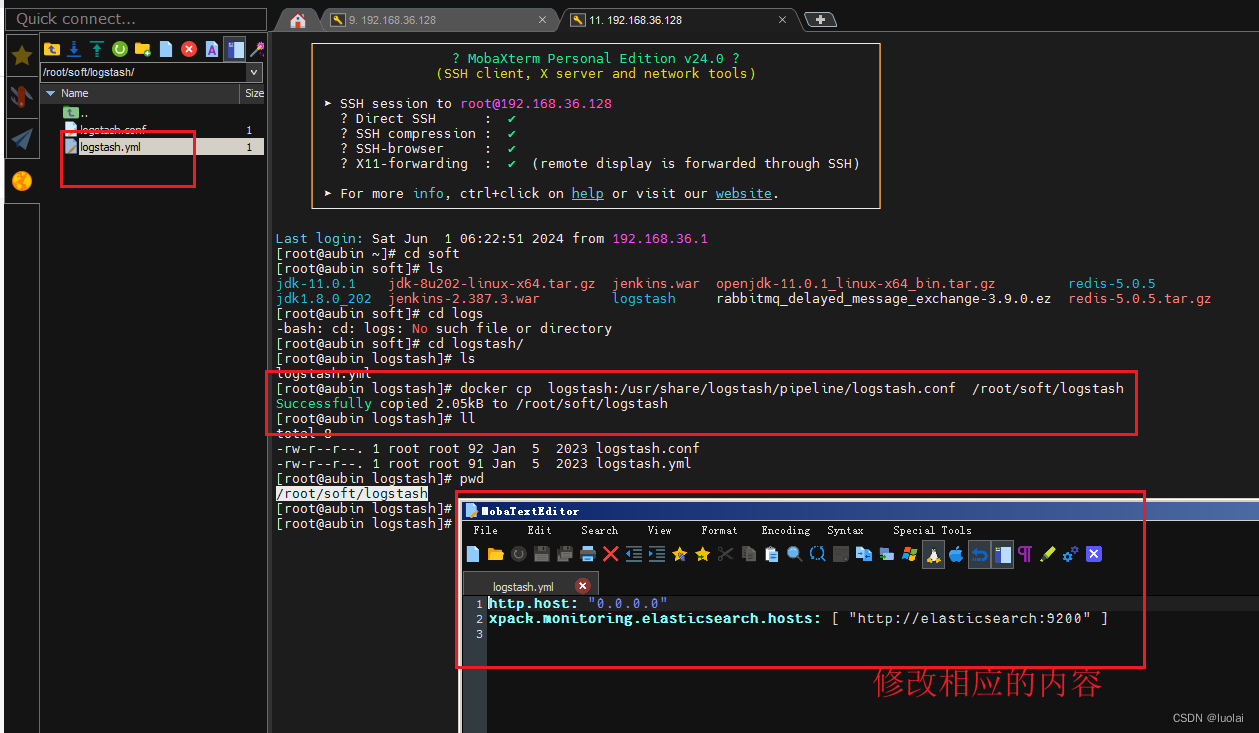Click the red X close document icon
Screen dimensions: 1259x733
tap(610, 554)
